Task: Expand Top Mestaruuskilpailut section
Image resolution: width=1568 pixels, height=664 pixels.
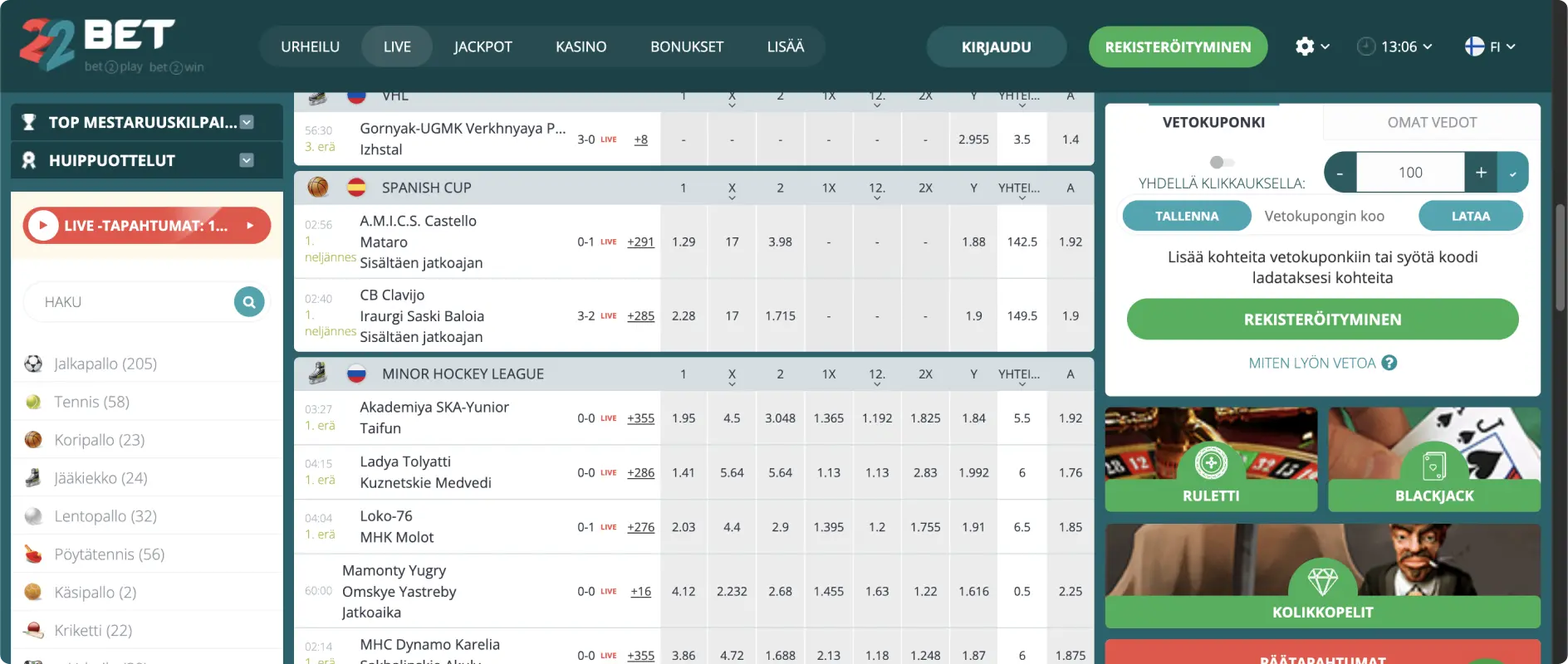Action: coord(247,122)
